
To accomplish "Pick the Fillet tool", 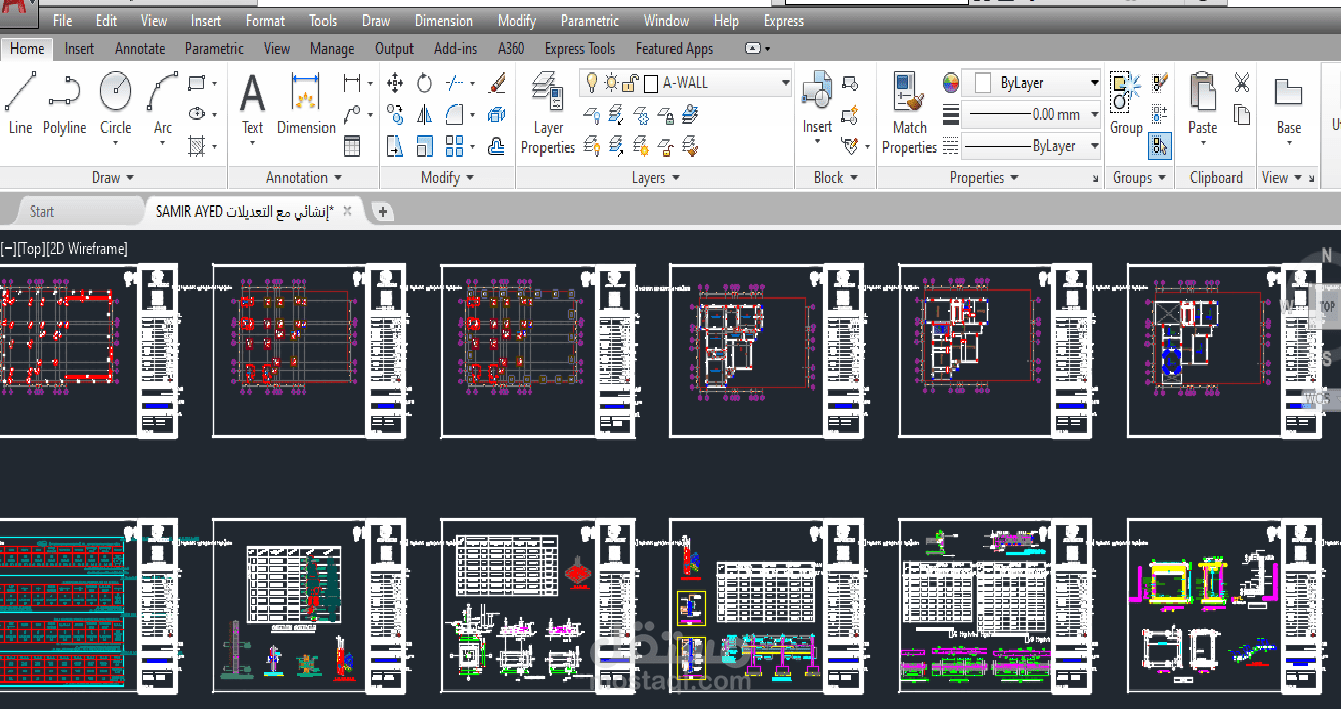I will click(454, 115).
